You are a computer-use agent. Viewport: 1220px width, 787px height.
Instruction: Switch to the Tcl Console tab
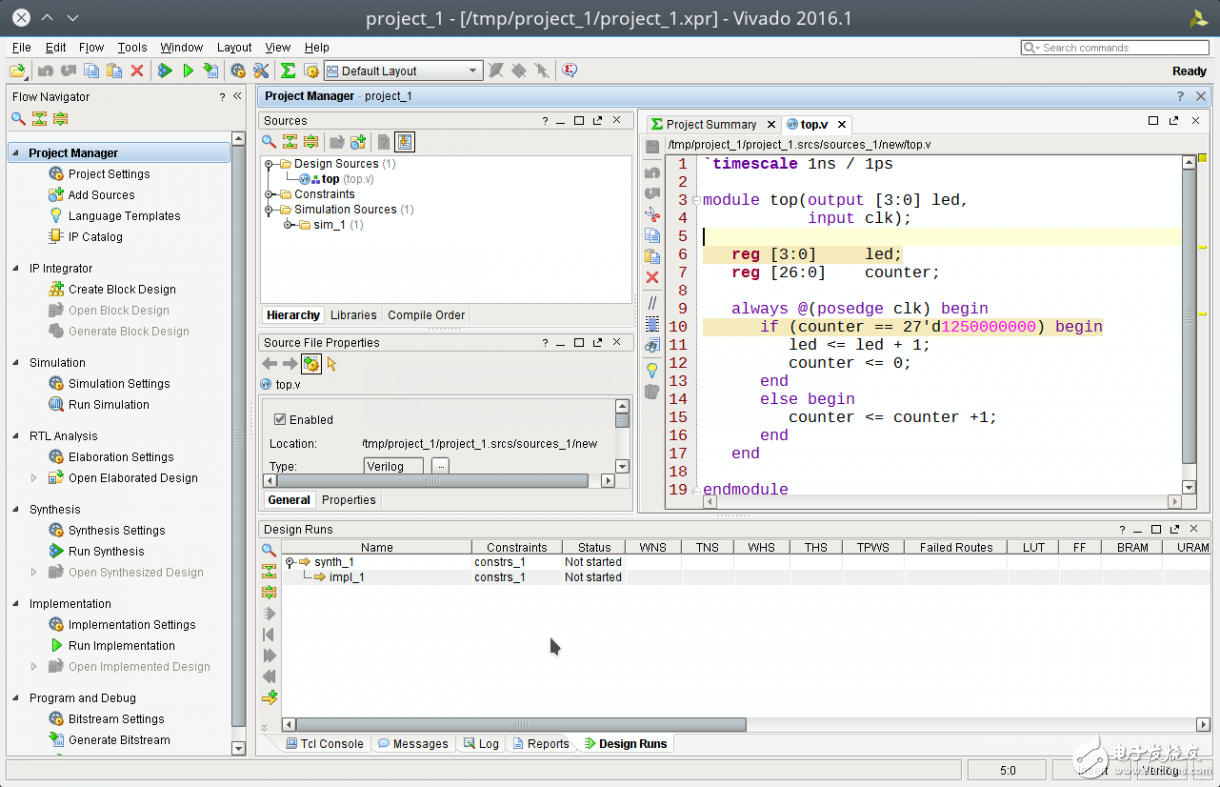[324, 744]
